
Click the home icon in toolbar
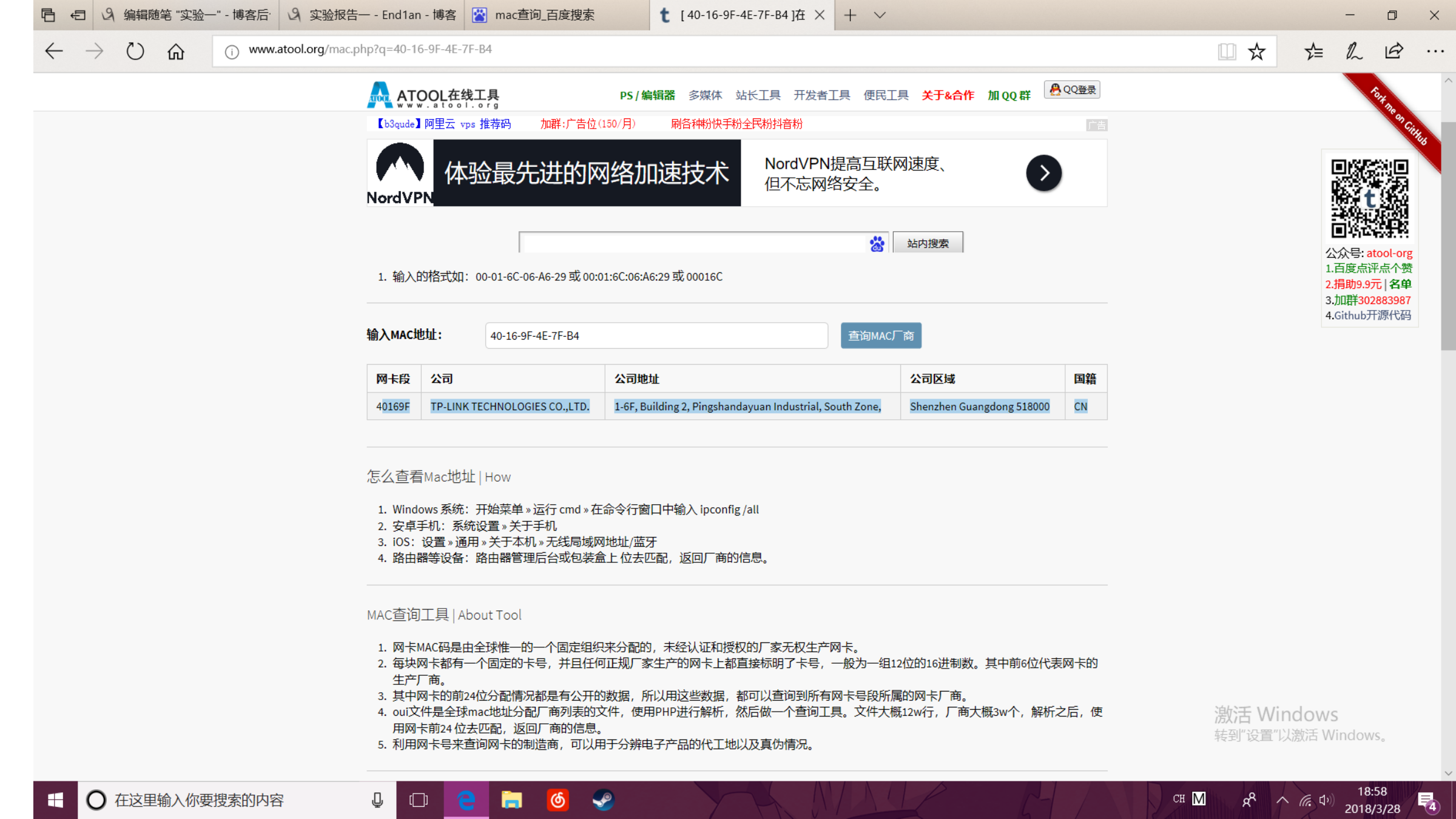point(176,52)
